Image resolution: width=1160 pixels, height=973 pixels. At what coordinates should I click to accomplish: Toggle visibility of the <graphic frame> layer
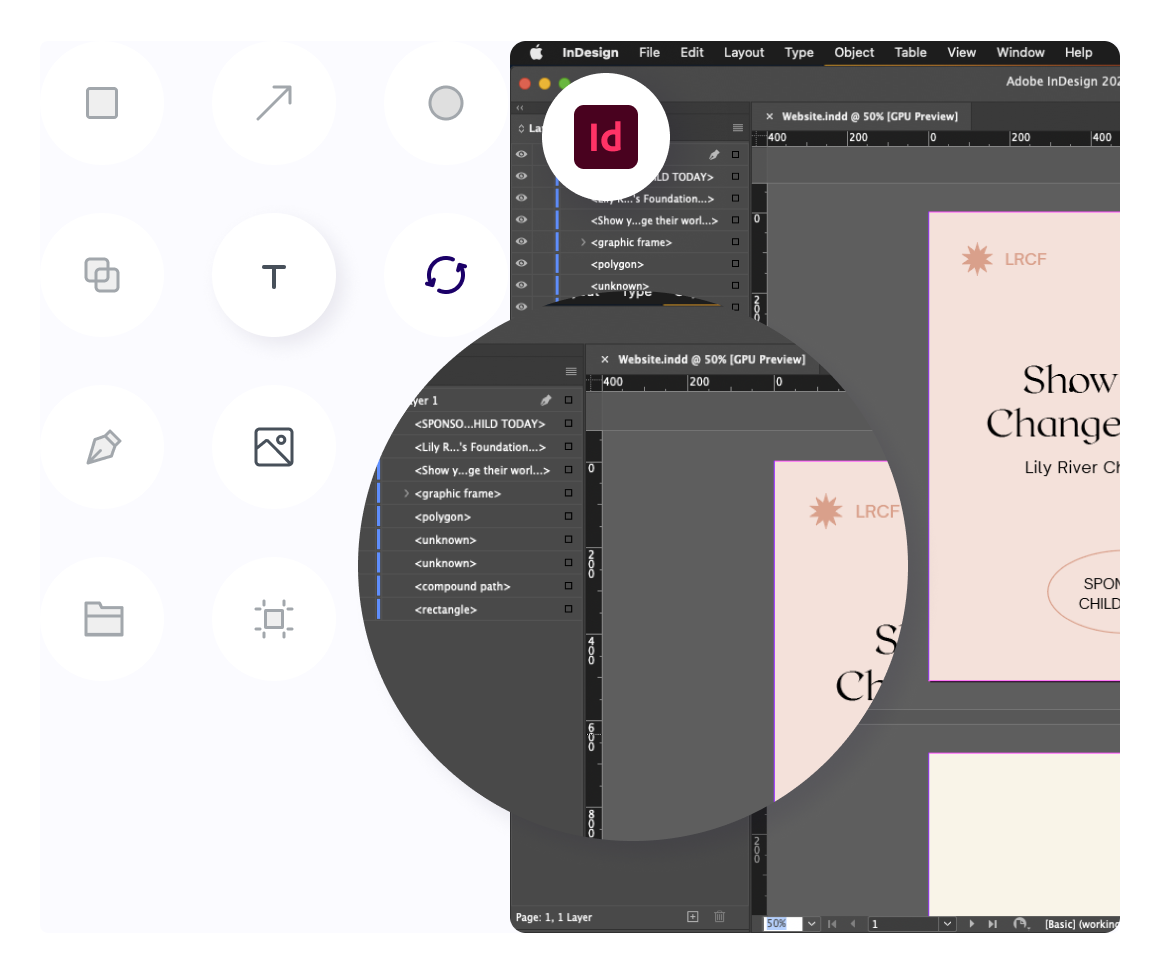click(x=521, y=241)
